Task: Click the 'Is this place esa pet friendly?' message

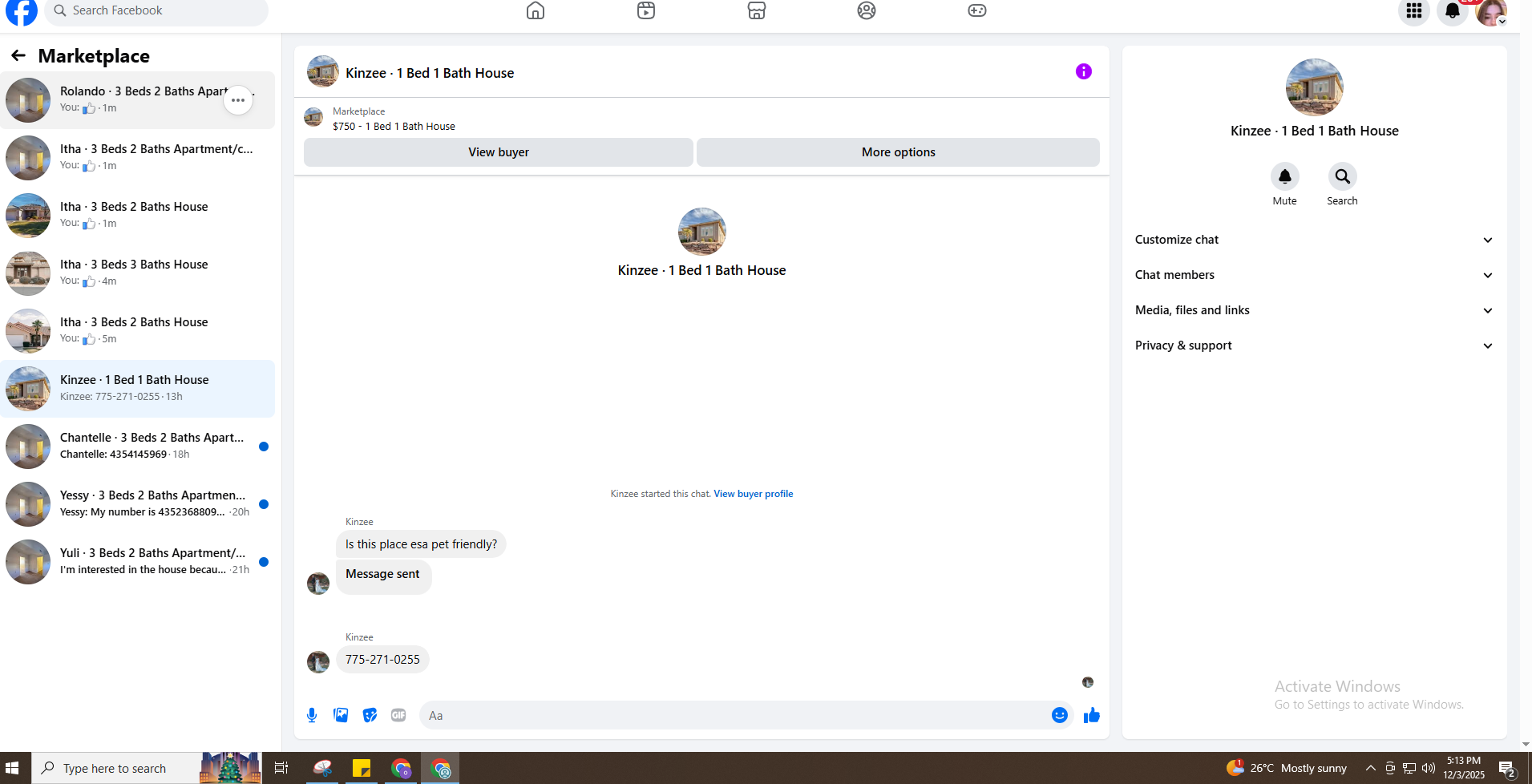Action: [x=421, y=544]
